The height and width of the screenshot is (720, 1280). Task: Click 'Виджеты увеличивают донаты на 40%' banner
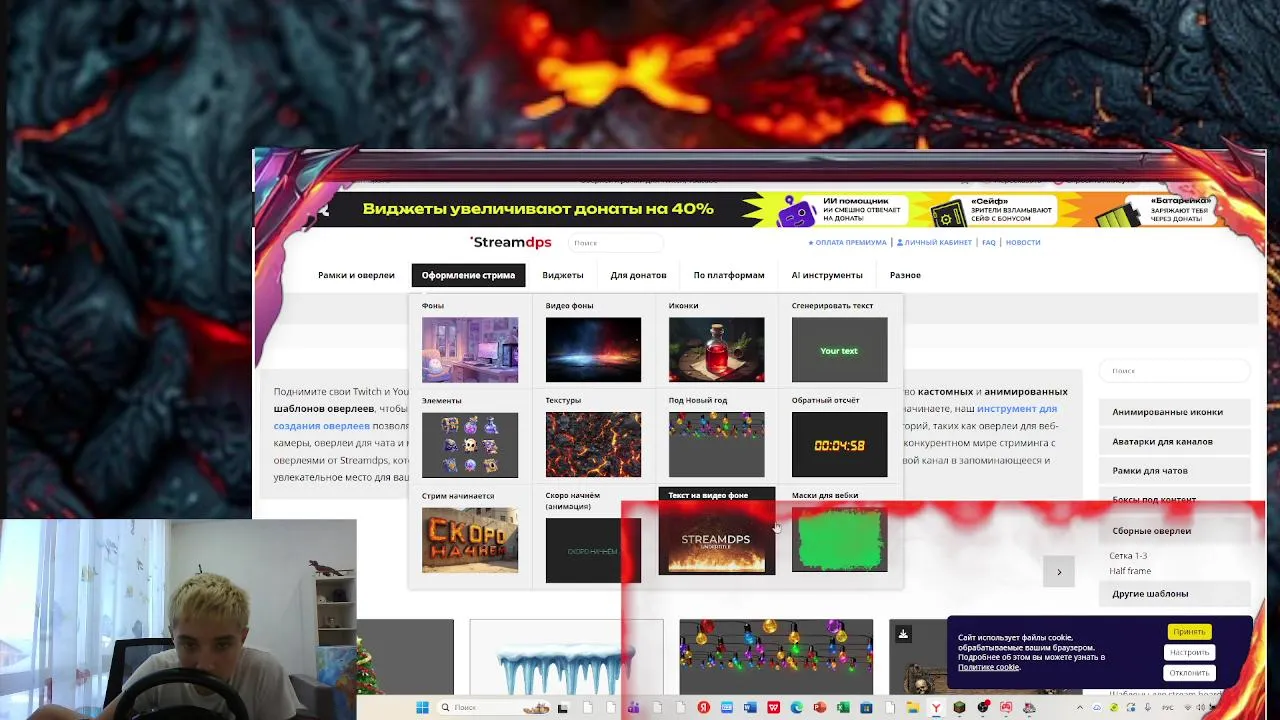coord(538,209)
